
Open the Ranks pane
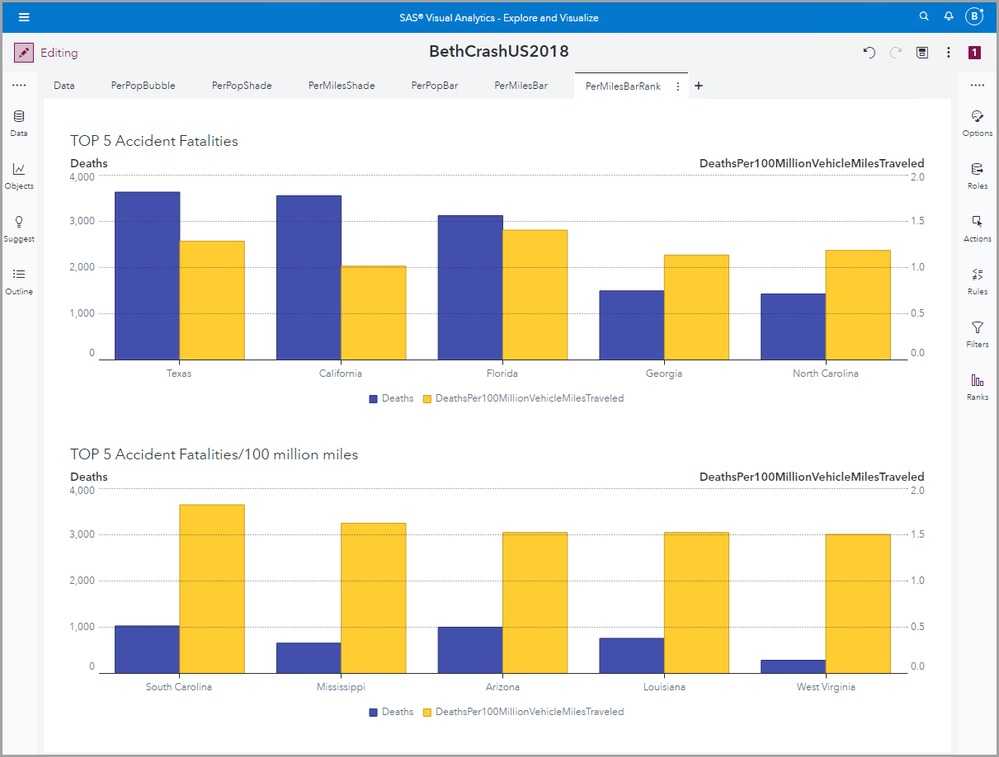click(977, 387)
